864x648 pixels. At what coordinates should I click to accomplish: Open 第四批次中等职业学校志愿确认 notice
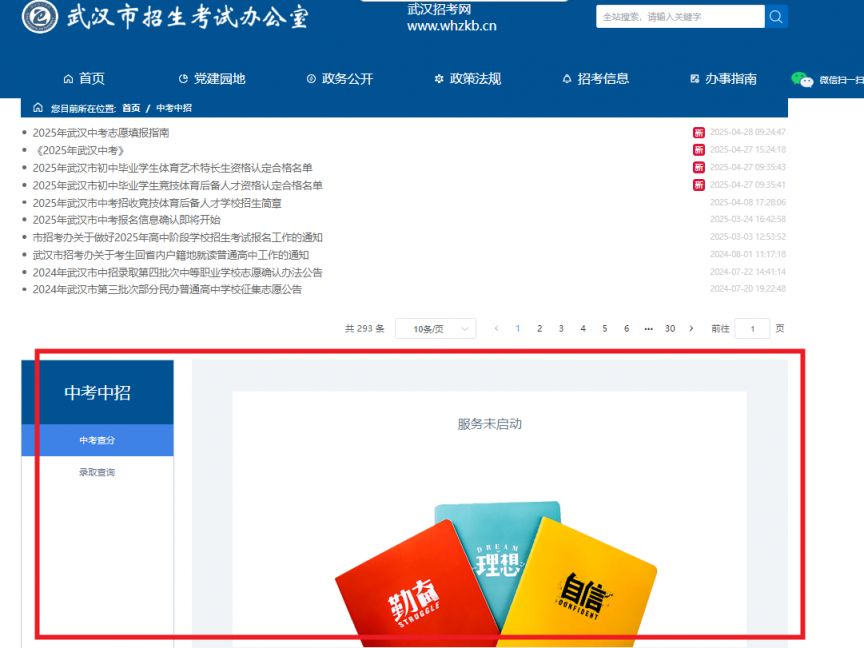coord(177,273)
